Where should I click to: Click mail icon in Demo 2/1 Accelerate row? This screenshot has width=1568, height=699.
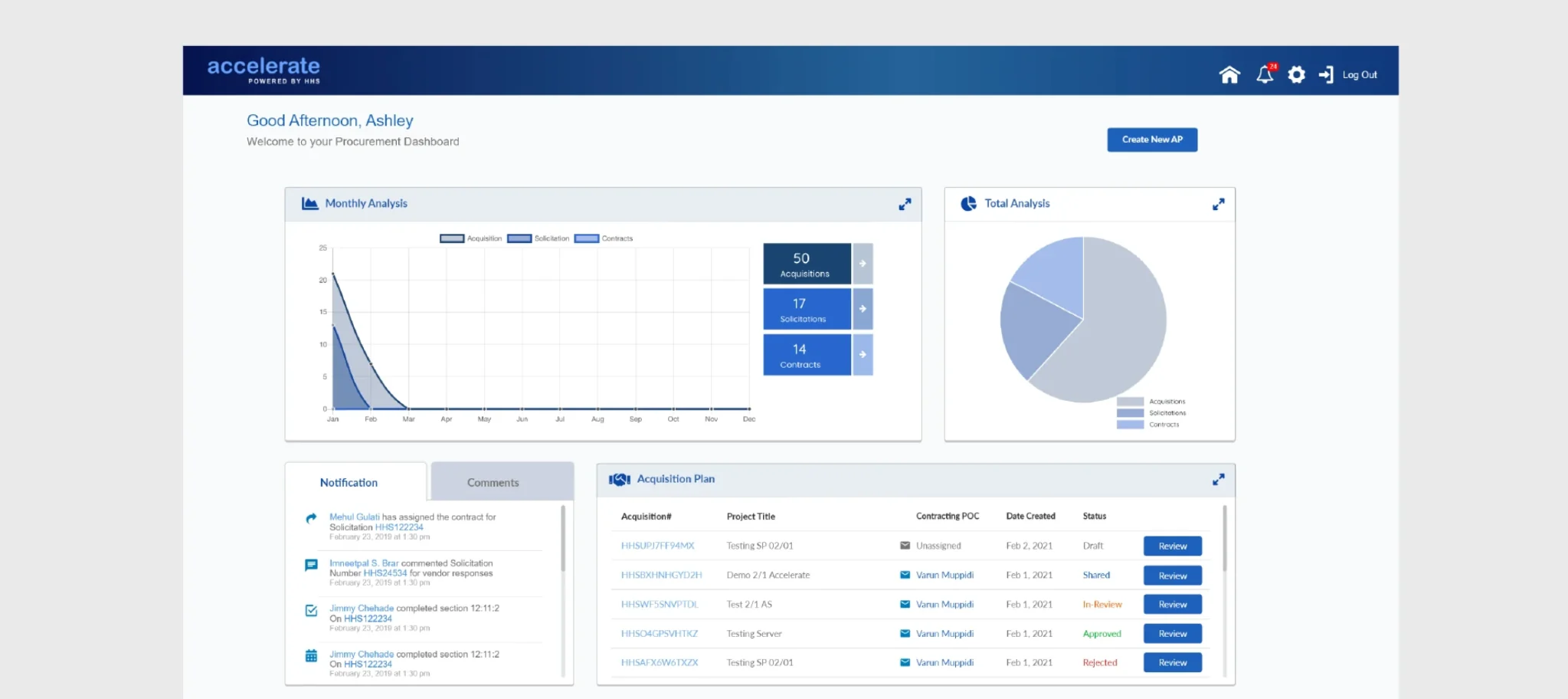(x=905, y=575)
